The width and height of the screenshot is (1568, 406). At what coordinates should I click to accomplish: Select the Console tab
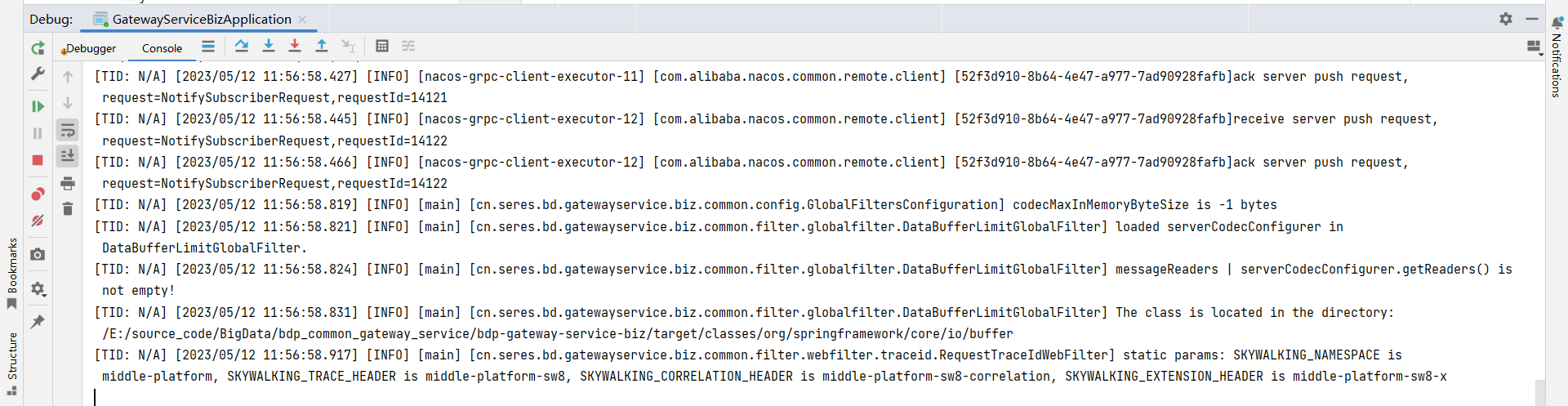[162, 48]
